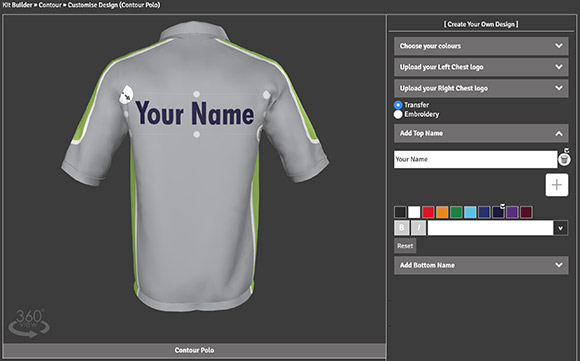Click Create Your Own Design header
This screenshot has width=580, height=361.
pos(481,24)
